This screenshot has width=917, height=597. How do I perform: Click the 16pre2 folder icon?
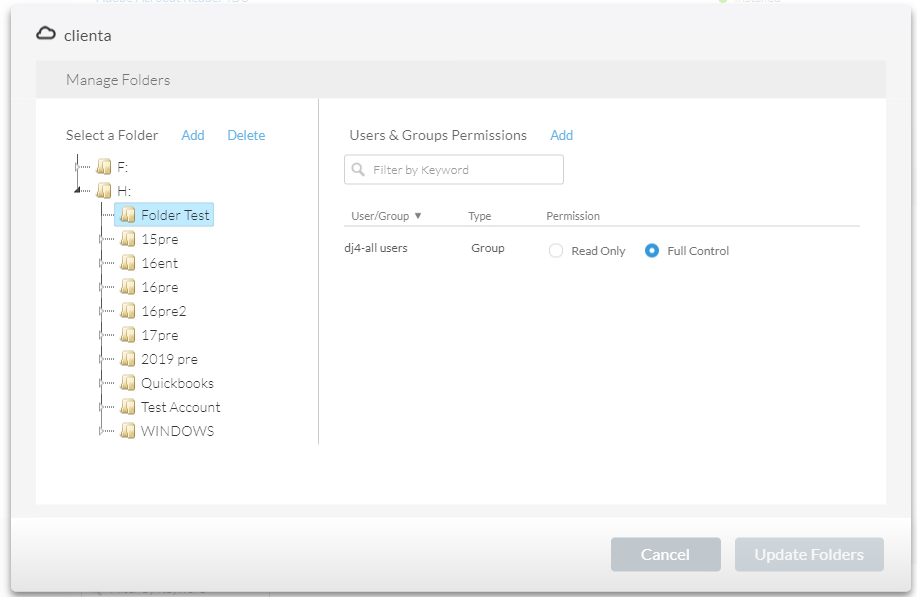pyautogui.click(x=127, y=311)
